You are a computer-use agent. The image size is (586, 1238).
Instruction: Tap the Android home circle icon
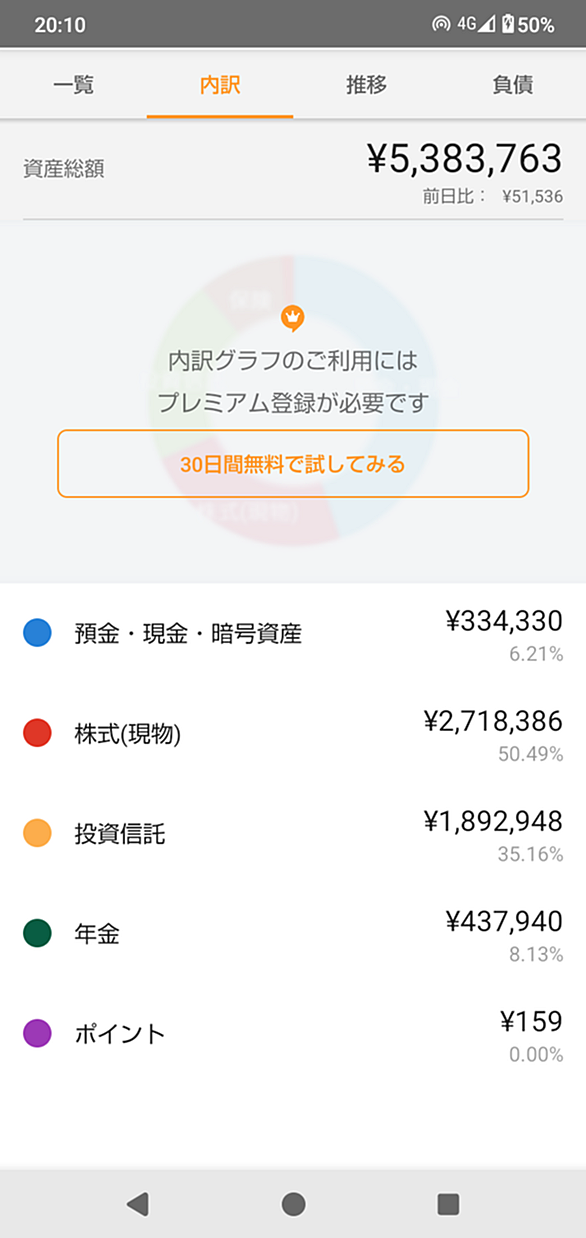pyautogui.click(x=293, y=1204)
